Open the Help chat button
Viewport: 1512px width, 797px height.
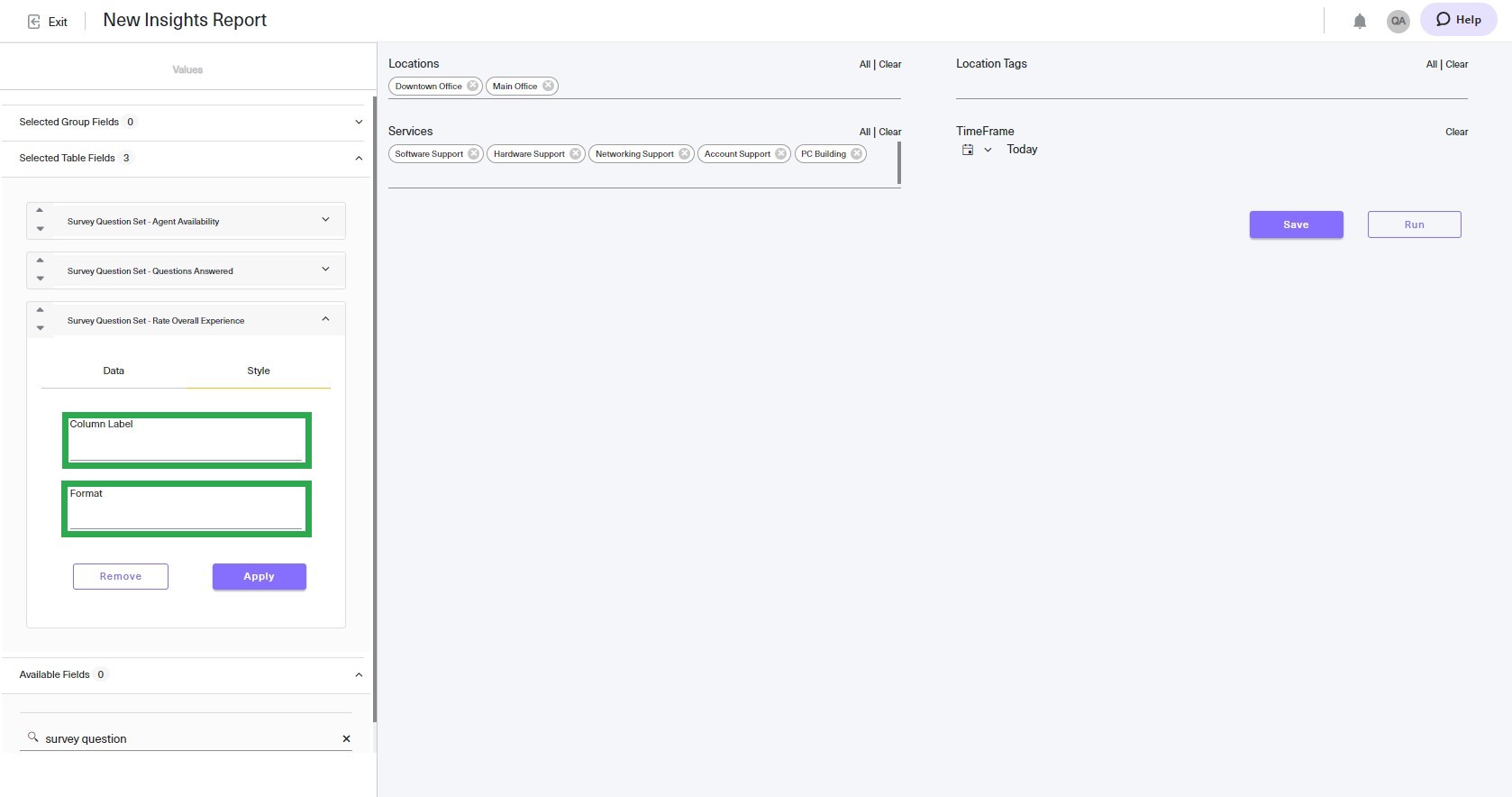[x=1458, y=19]
